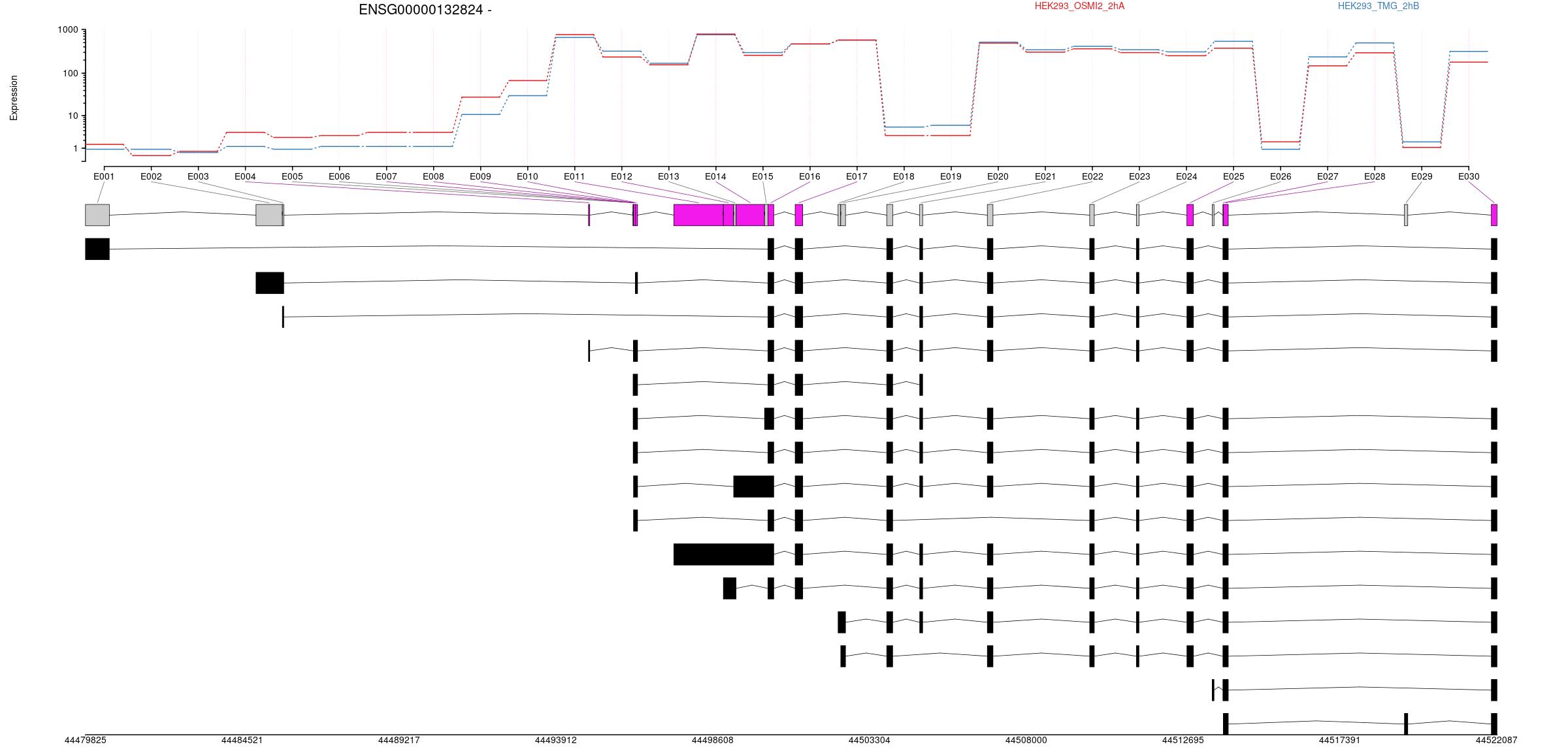Click the E010 exon label

point(527,176)
